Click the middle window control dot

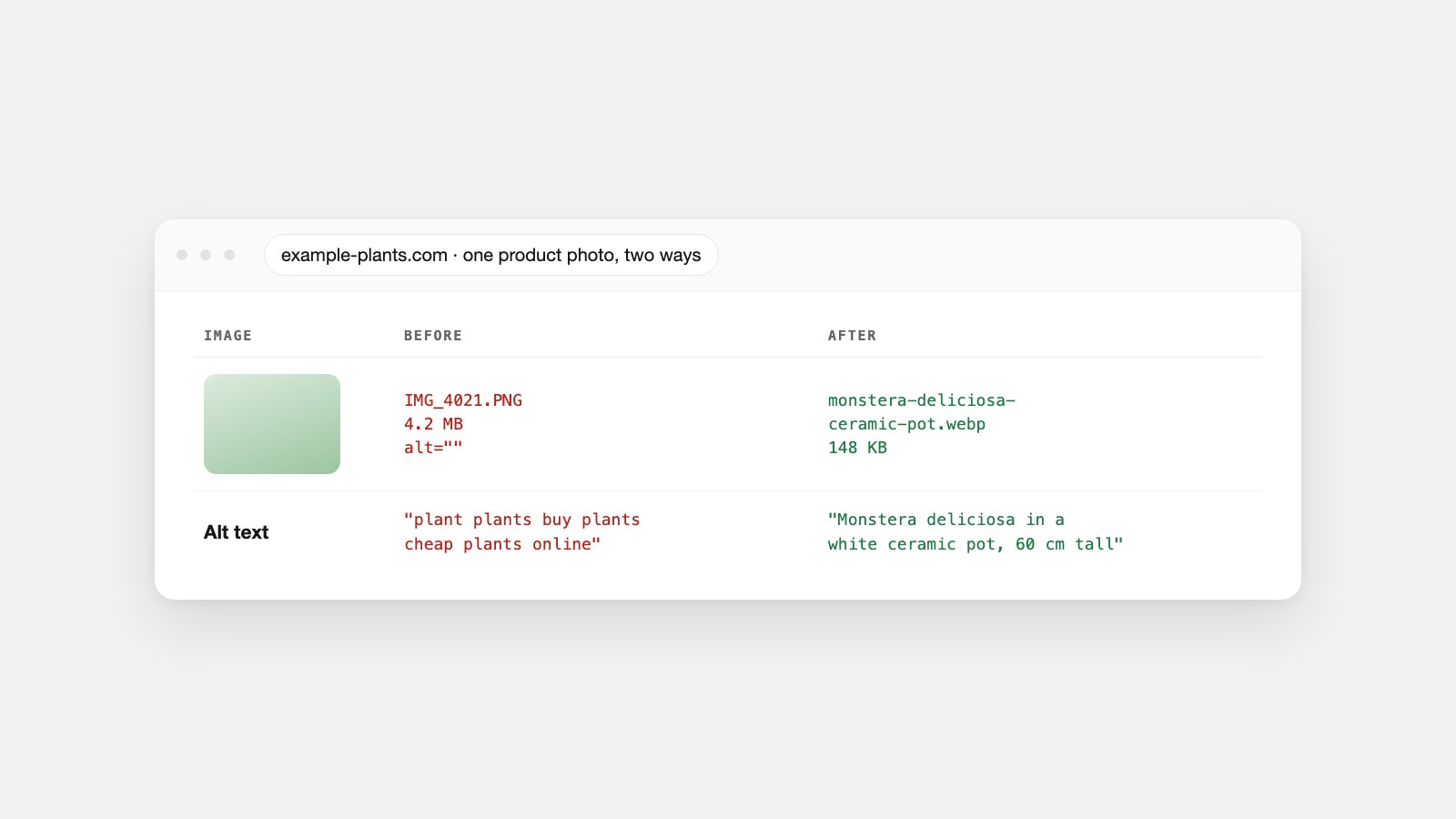pyautogui.click(x=206, y=255)
